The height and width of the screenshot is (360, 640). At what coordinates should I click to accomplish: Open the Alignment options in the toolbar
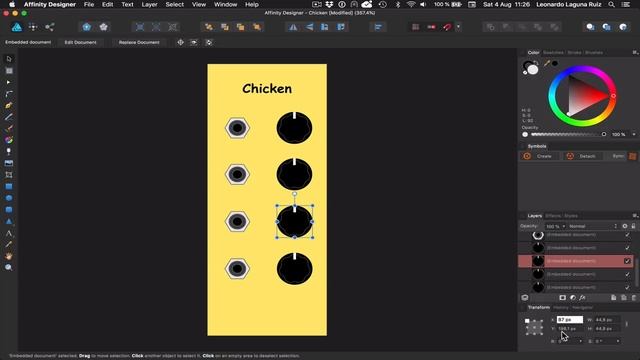point(378,27)
